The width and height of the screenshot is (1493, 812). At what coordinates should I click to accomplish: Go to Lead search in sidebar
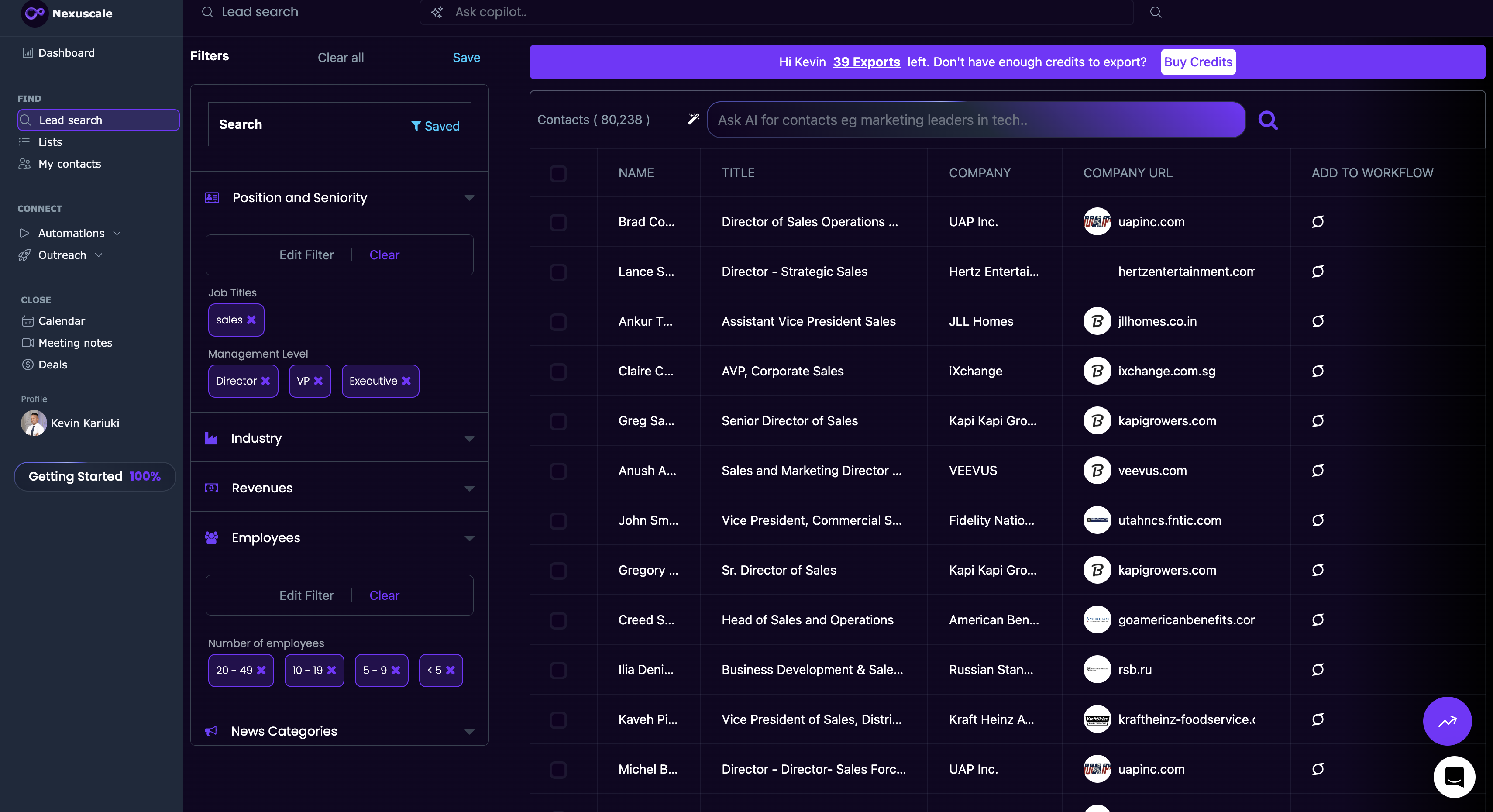coord(98,120)
